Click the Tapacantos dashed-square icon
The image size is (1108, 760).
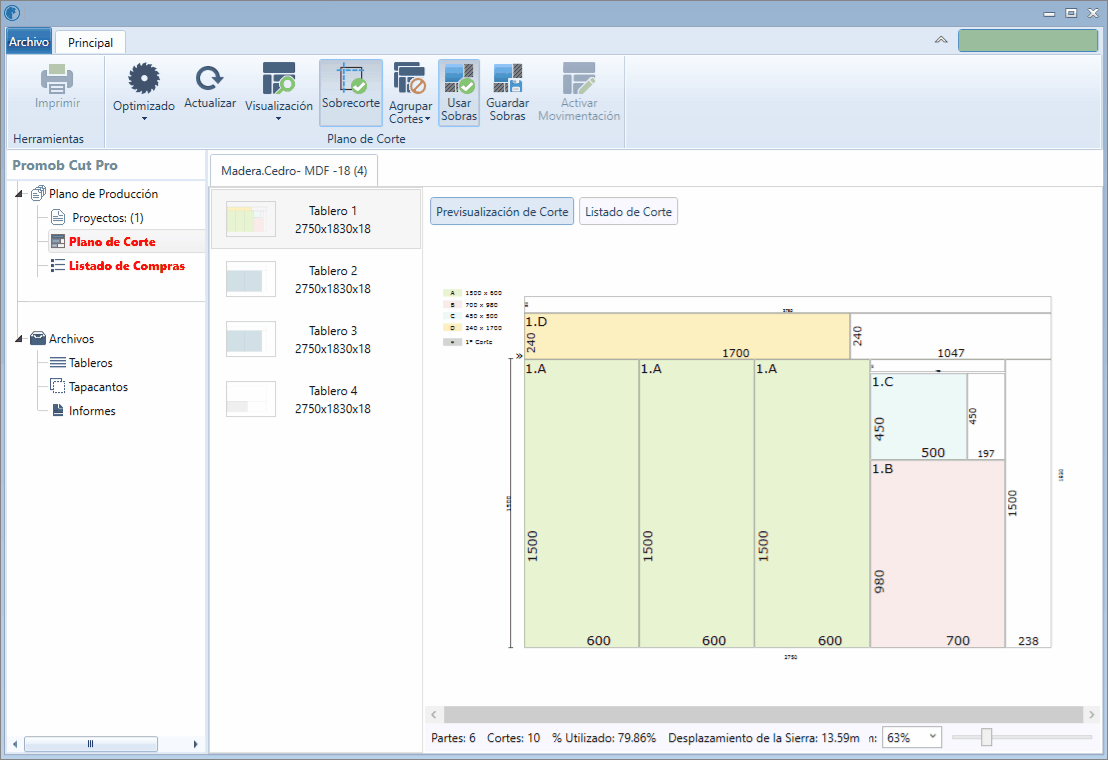click(x=58, y=386)
